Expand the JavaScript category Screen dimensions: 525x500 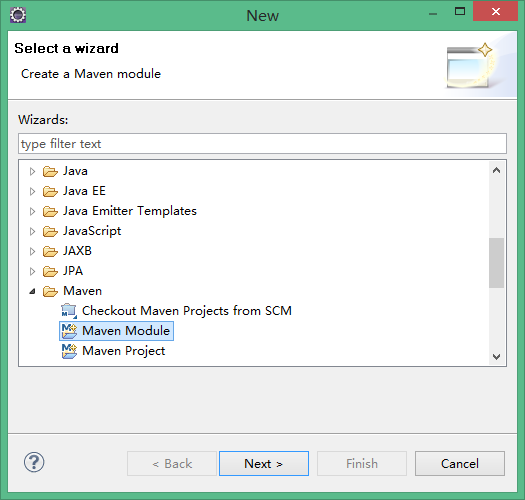click(x=32, y=231)
